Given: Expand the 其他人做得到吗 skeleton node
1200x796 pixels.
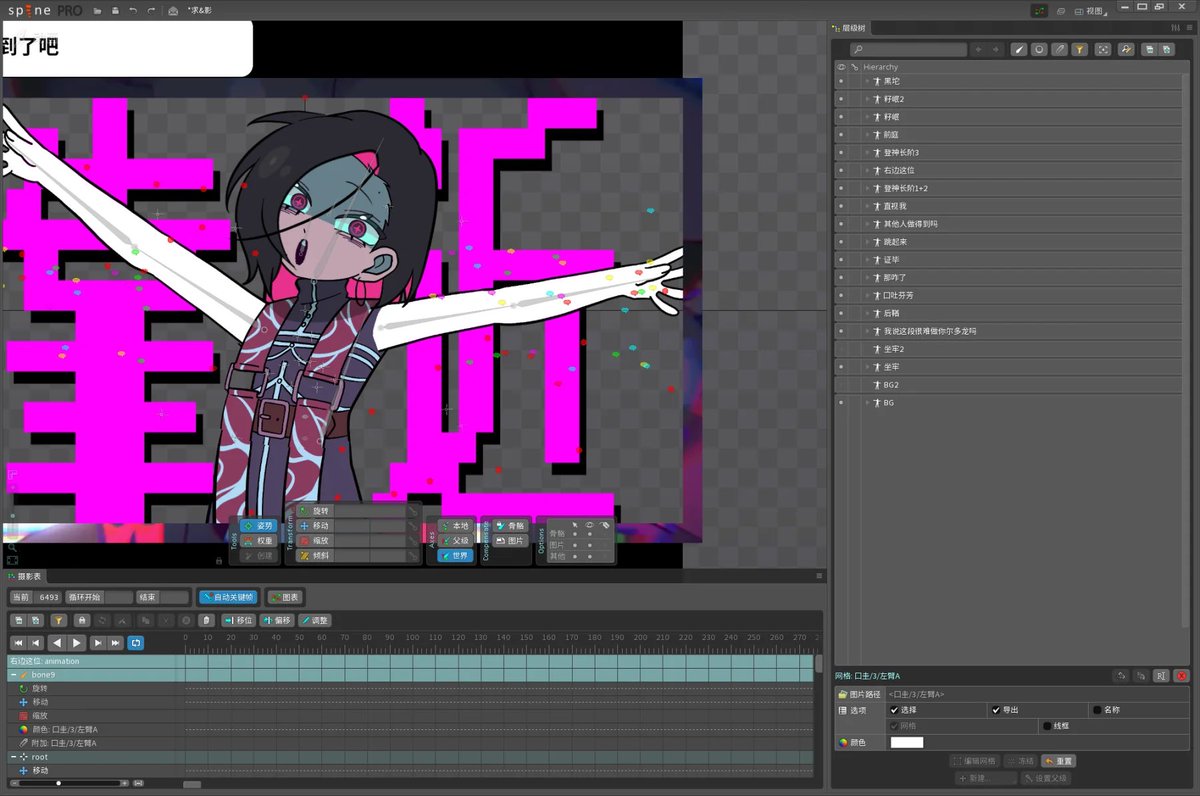Looking at the screenshot, I should [x=867, y=224].
